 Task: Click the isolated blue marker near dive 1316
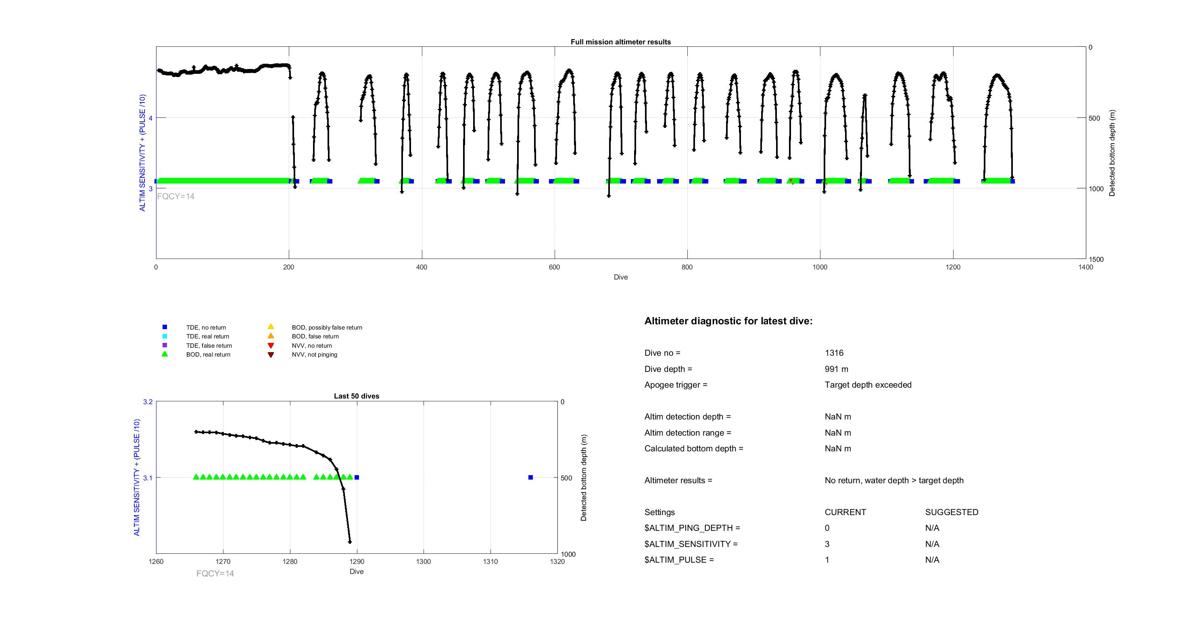[530, 477]
